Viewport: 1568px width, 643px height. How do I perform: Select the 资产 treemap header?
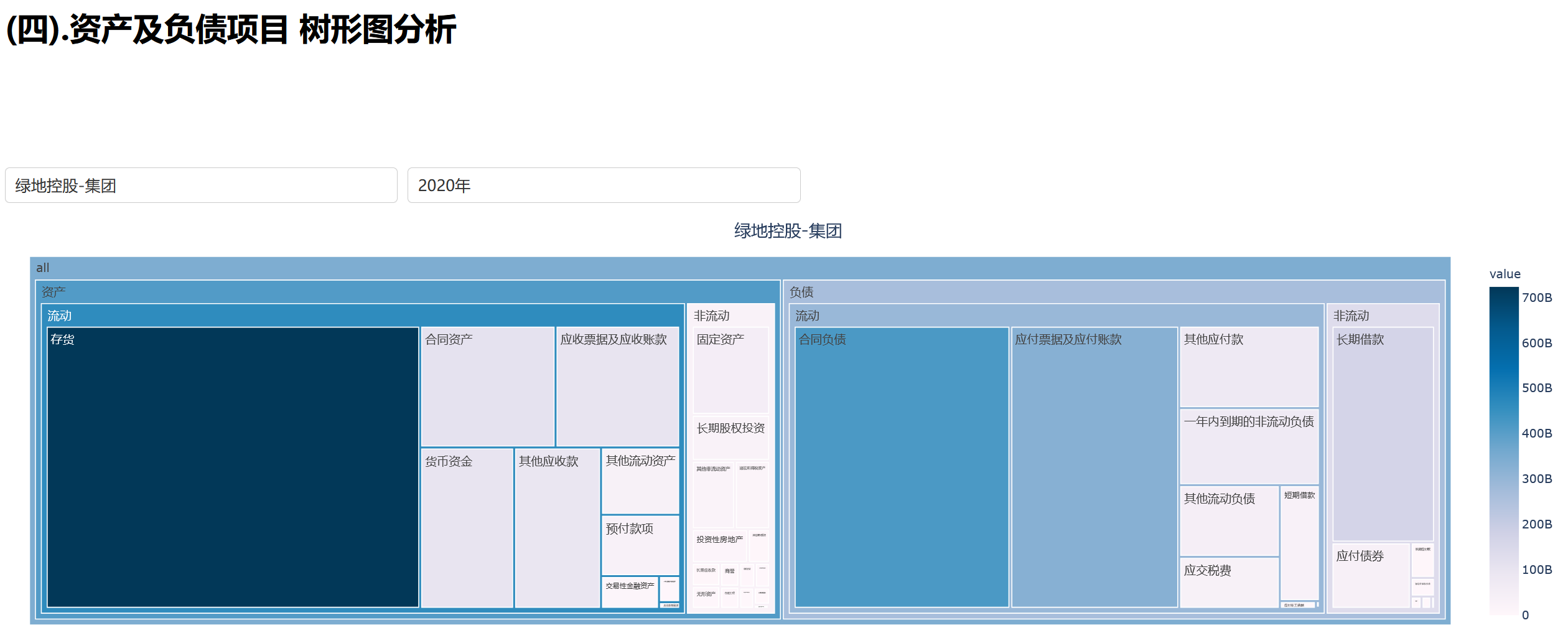pos(408,291)
